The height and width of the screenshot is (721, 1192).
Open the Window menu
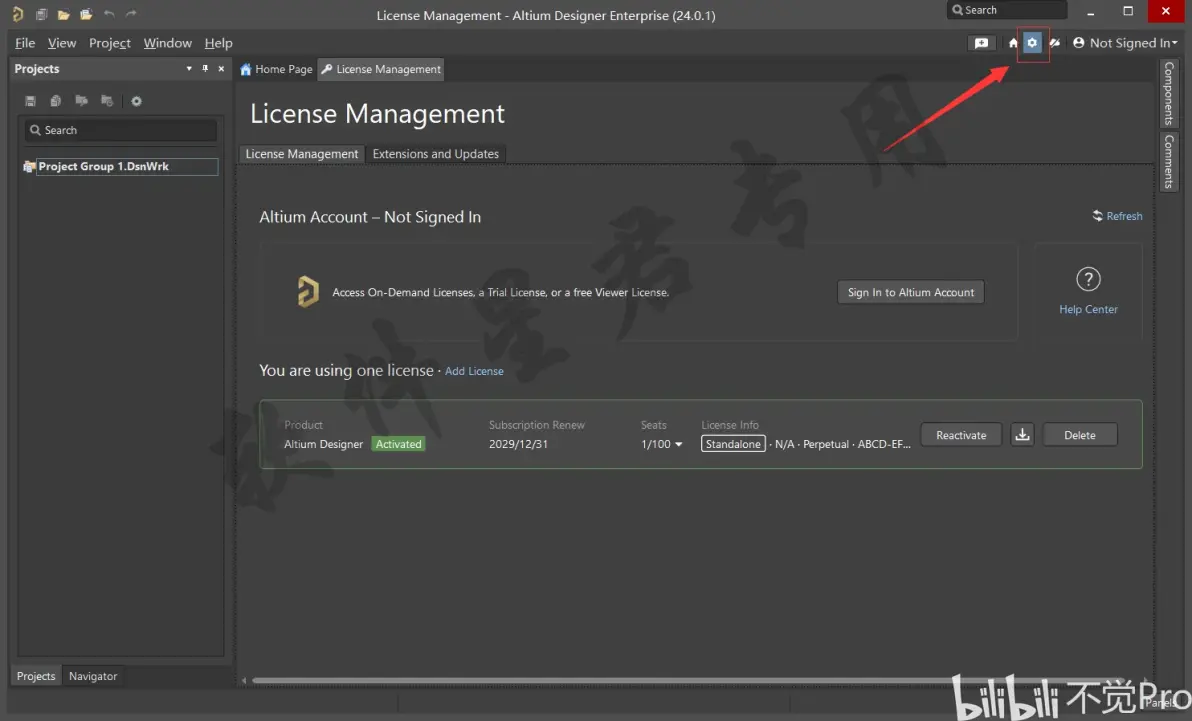point(167,43)
